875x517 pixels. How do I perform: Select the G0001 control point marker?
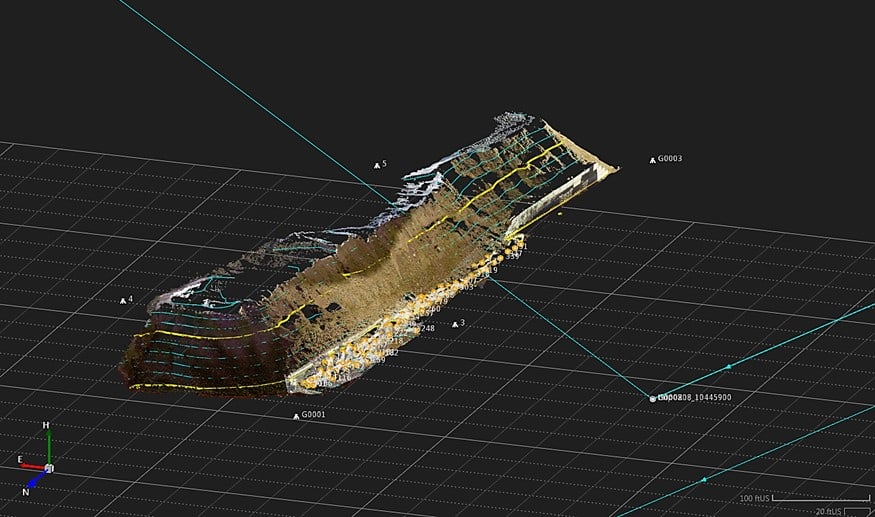(296, 417)
